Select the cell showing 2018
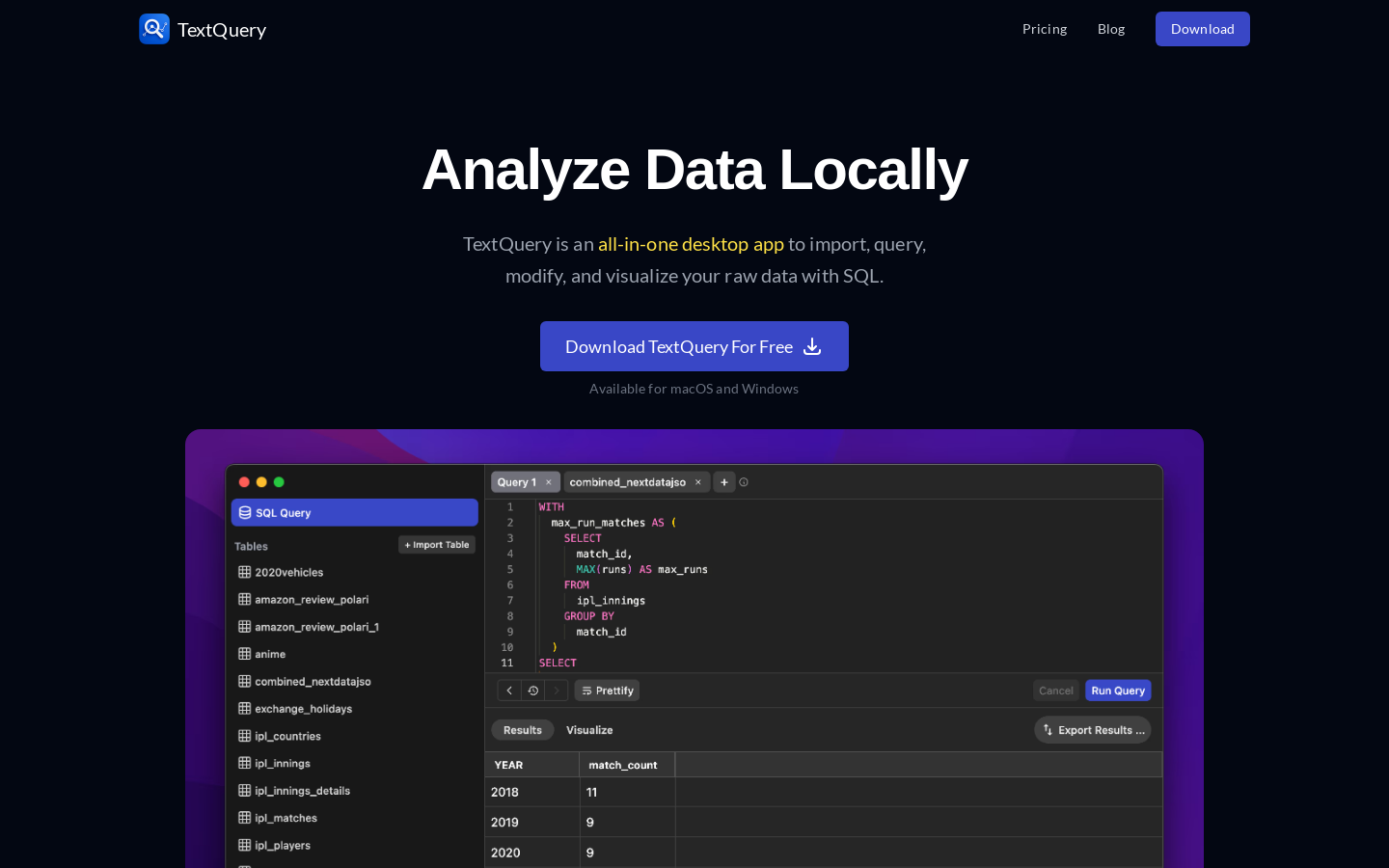This screenshot has width=1389, height=868. click(x=531, y=792)
